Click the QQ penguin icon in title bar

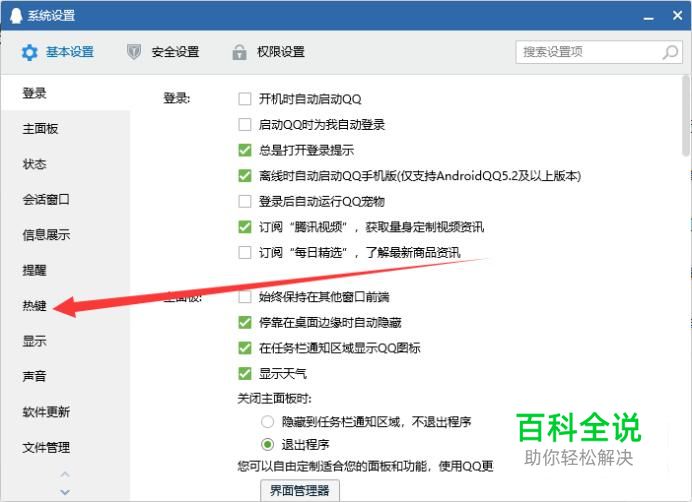(16, 15)
